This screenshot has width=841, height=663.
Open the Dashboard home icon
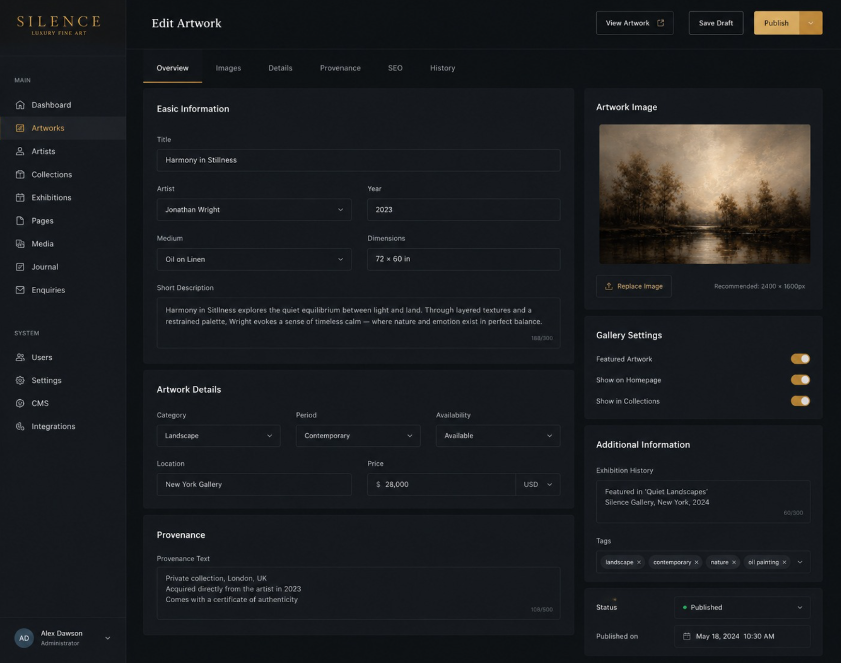pos(20,105)
